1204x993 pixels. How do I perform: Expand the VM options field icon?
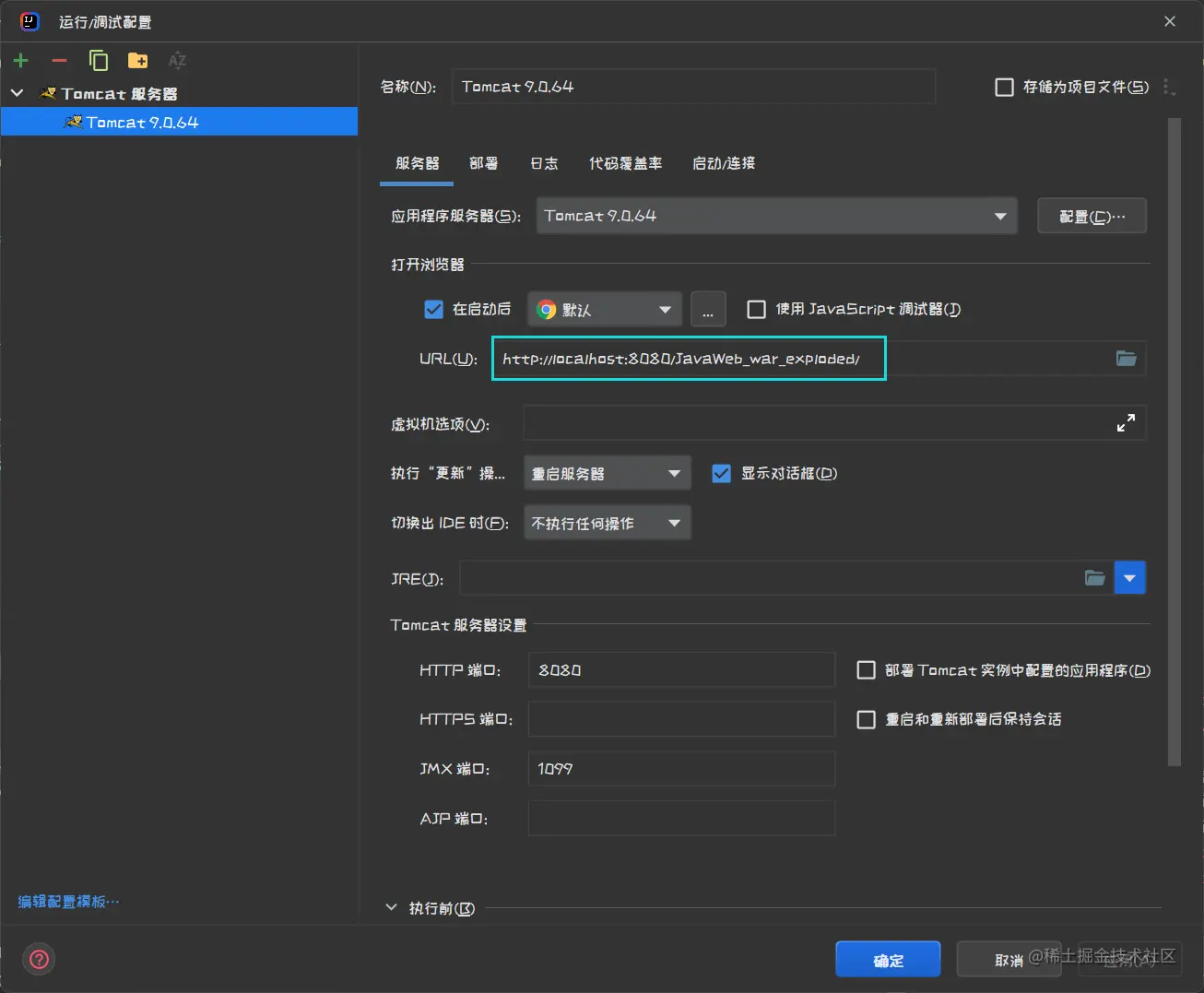pos(1126,423)
